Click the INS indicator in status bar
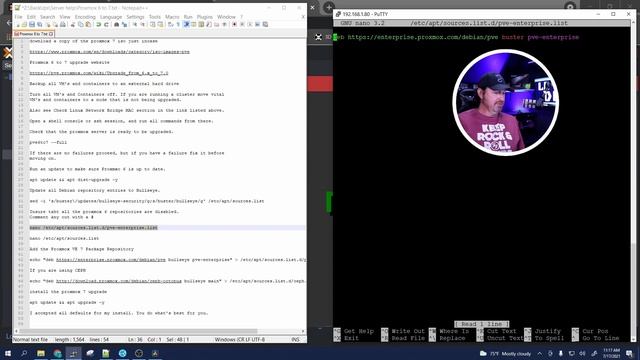The height and width of the screenshot is (360, 640). pos(295,340)
